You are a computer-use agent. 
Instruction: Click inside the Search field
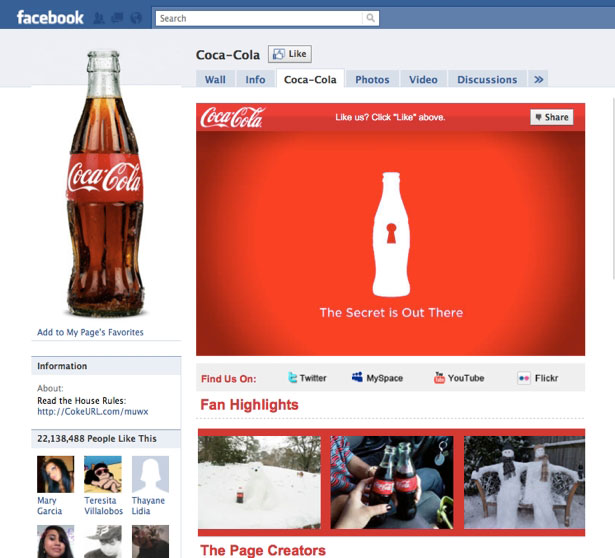coord(259,18)
